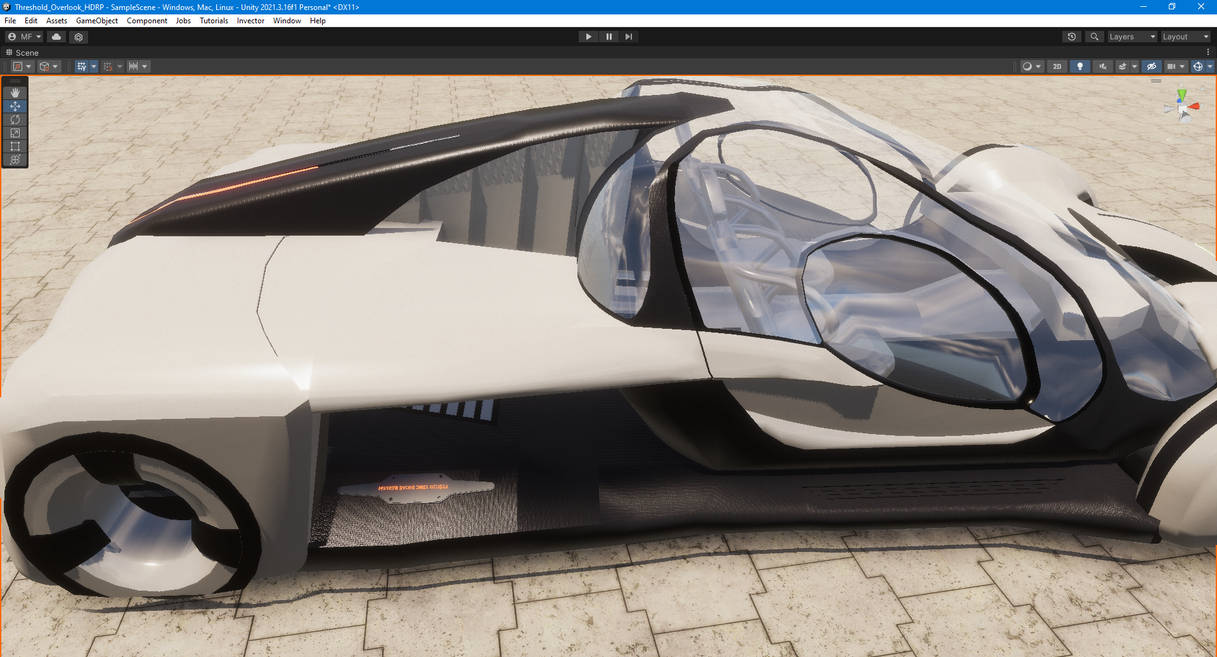Viewport: 1217px width, 657px height.
Task: Toggle scene lighting with the lightbulb icon
Action: 1080,66
